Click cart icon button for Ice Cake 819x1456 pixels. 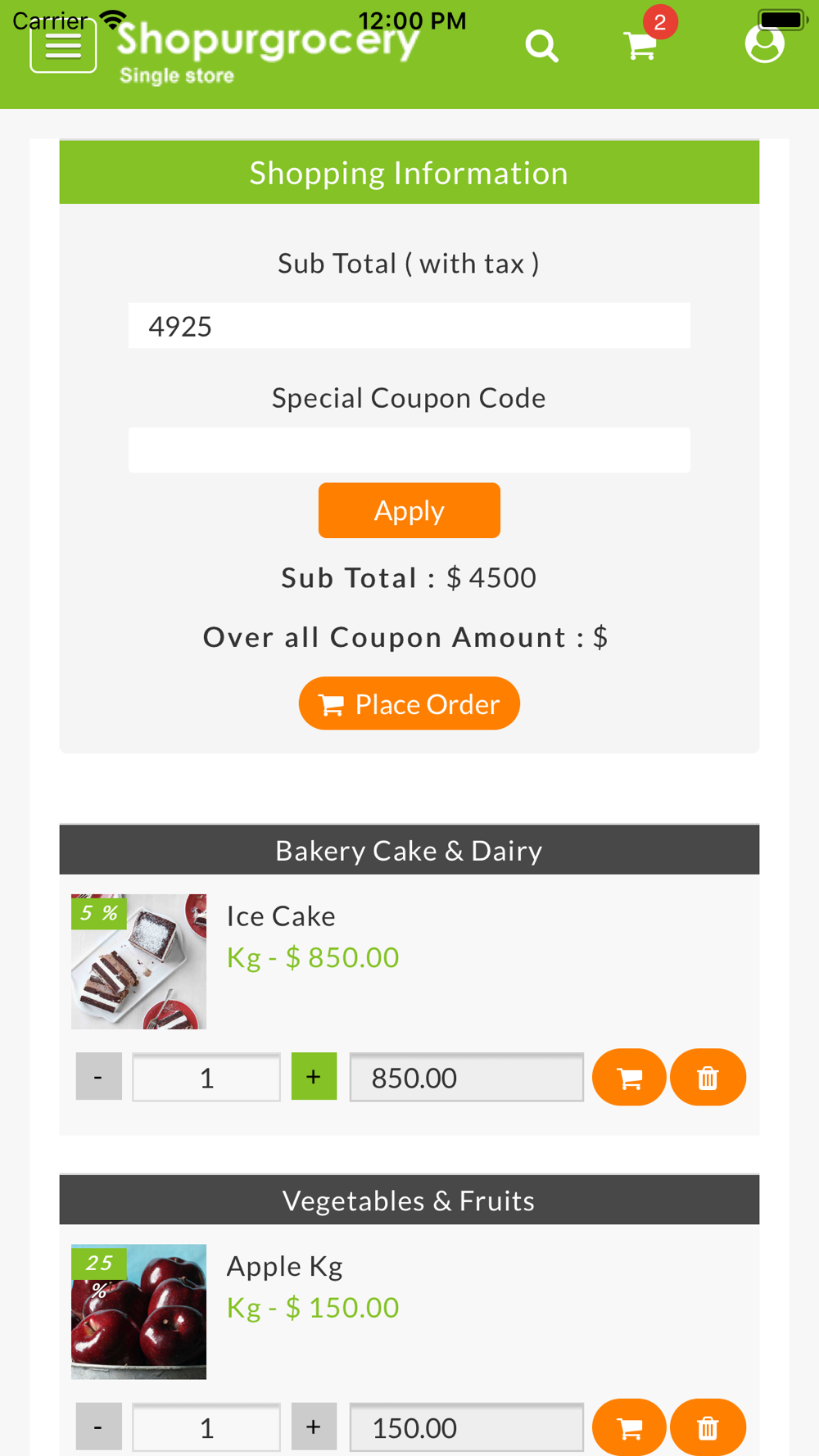coord(629,1078)
